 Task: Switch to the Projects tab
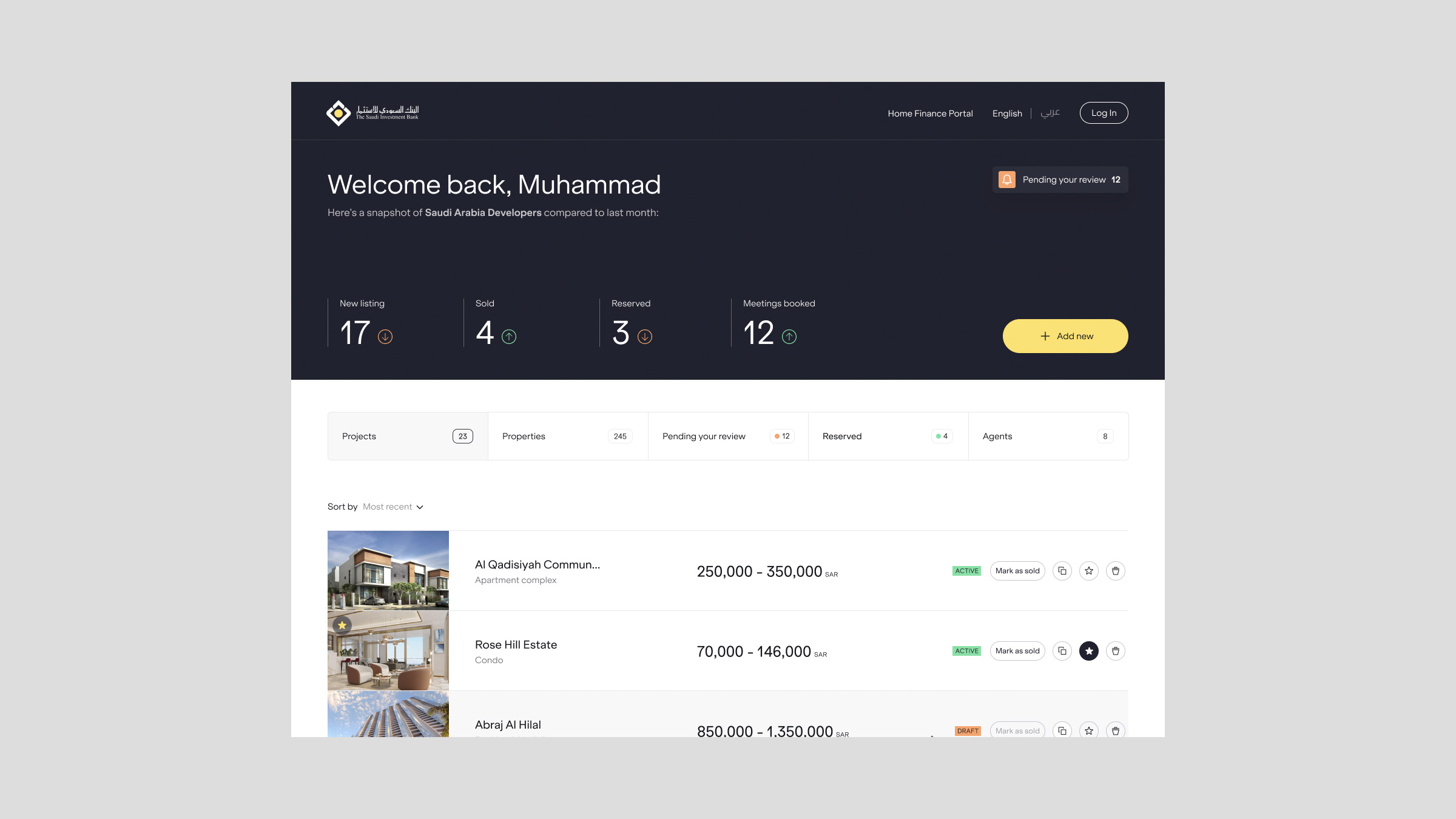coord(408,436)
